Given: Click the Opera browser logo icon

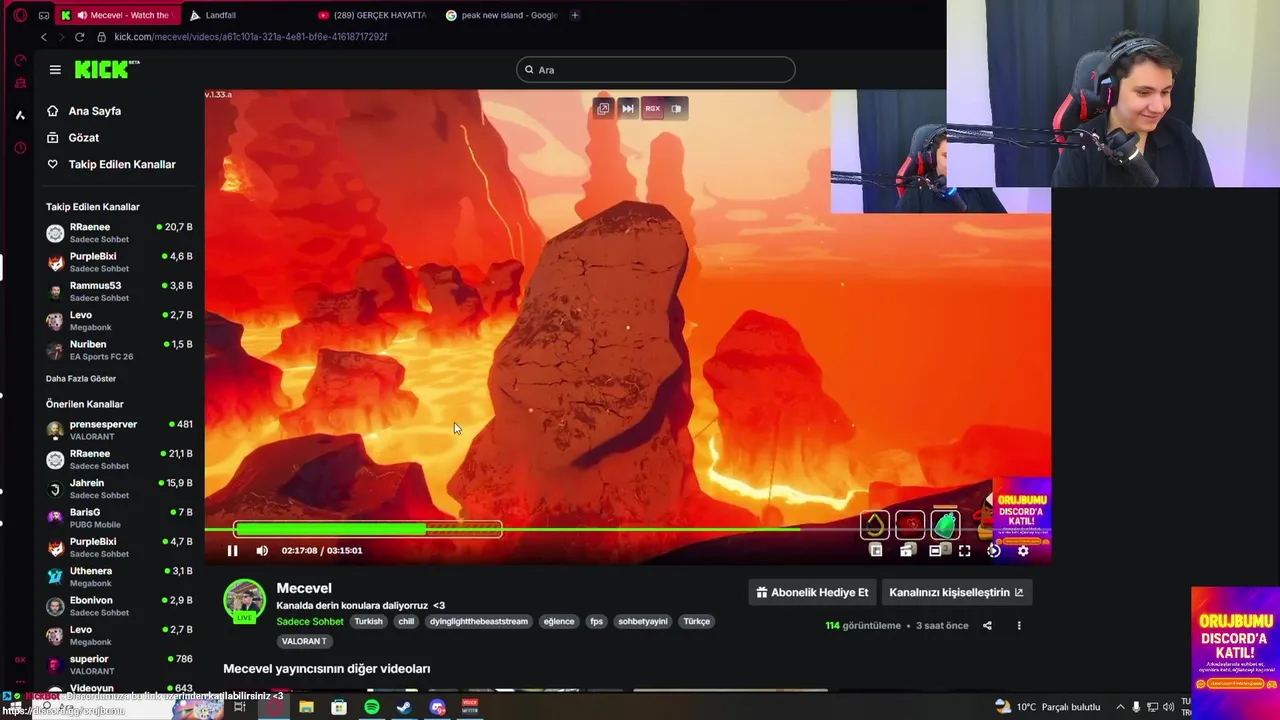Looking at the screenshot, I should click(20, 15).
